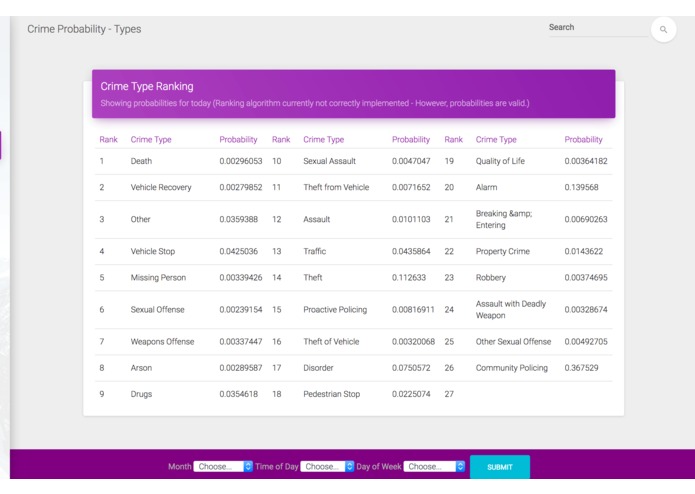This screenshot has height=494, width=695.
Task: Click the probability value 0.139568
Action: (x=581, y=187)
